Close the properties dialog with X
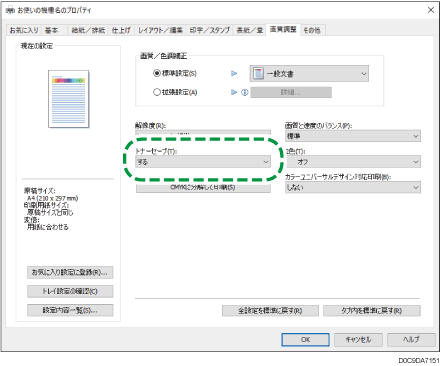The height and width of the screenshot is (366, 440). 431,10
